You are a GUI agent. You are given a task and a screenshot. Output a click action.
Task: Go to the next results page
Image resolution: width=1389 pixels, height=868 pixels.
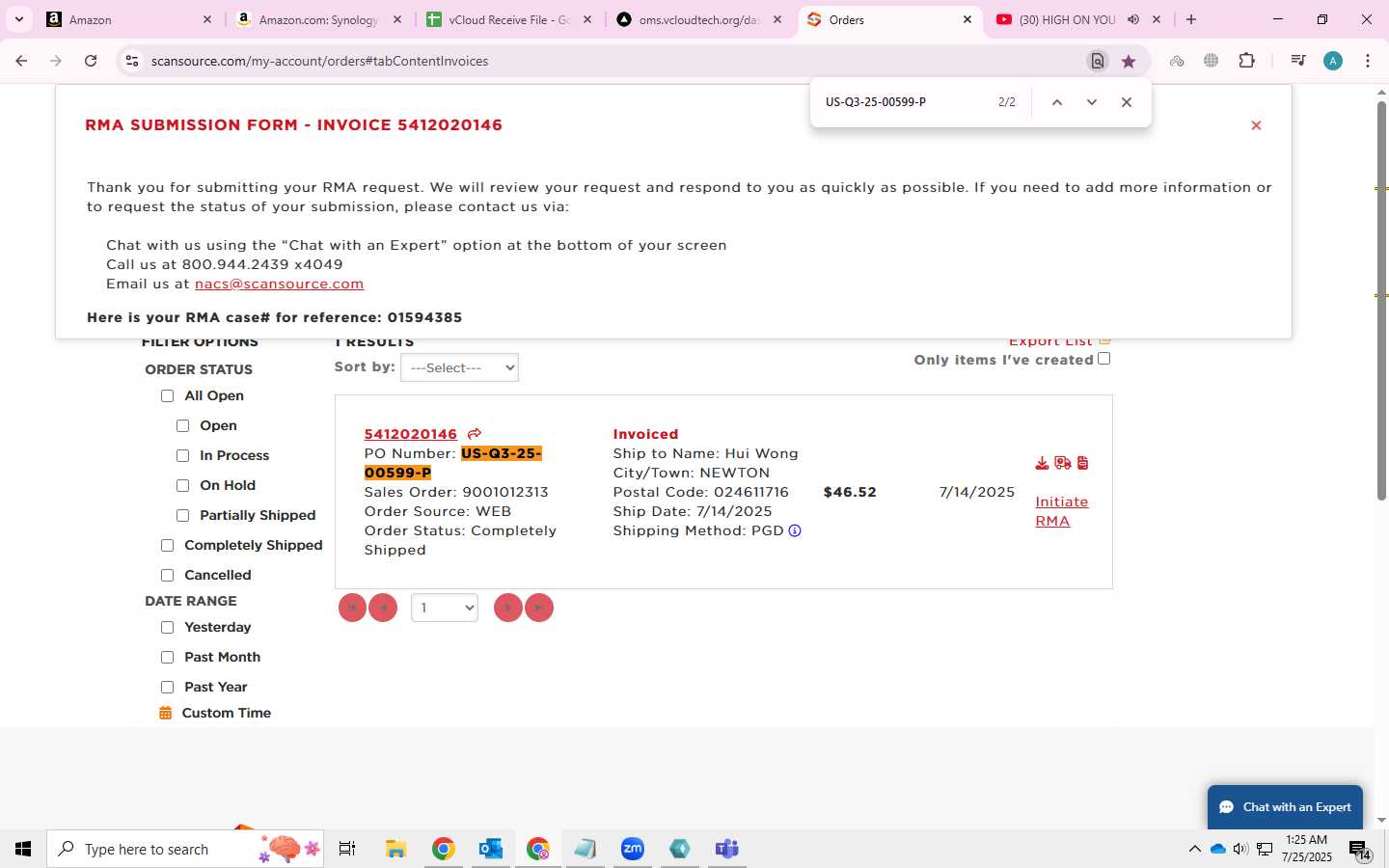(x=508, y=608)
